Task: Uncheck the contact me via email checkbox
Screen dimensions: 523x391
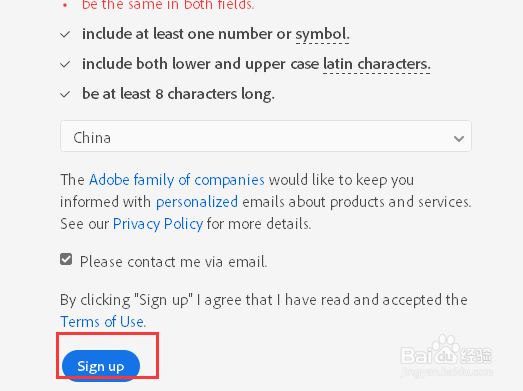Action: tap(66, 259)
